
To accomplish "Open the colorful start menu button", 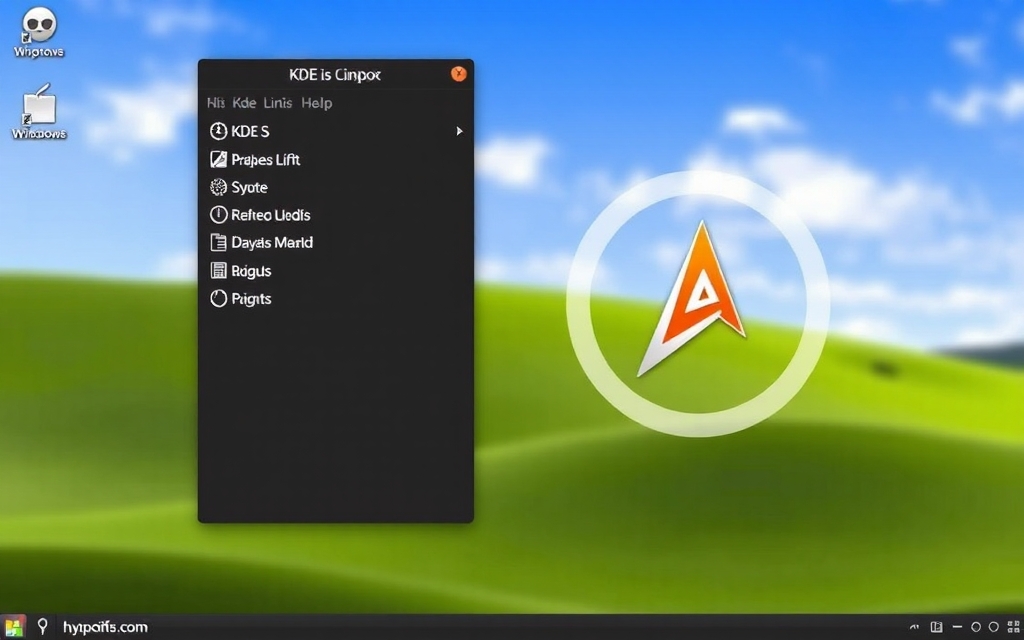I will (13, 627).
